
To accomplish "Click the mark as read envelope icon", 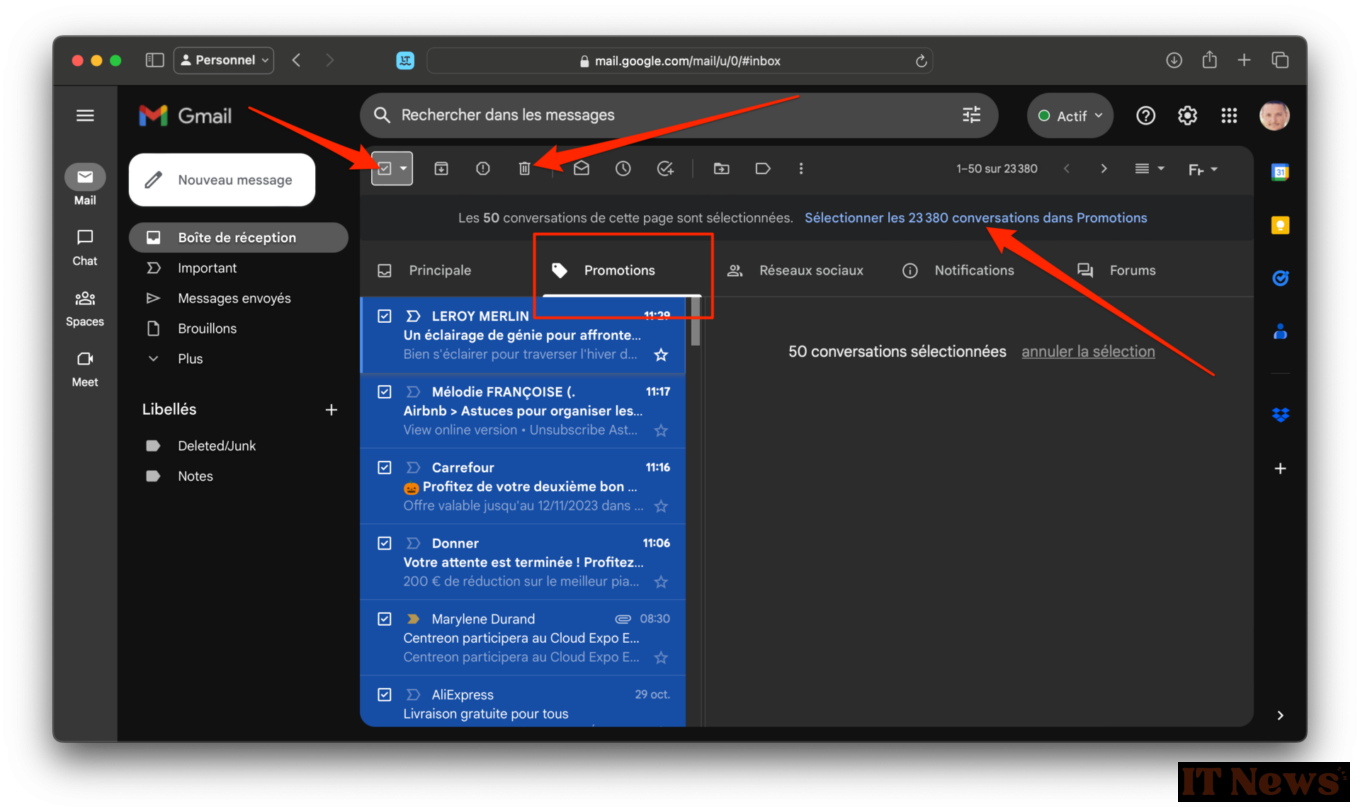I will coord(581,169).
